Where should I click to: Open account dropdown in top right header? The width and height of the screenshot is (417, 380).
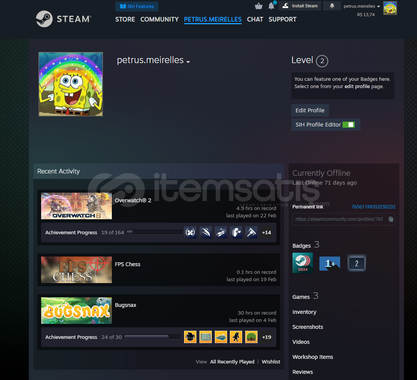tap(362, 6)
